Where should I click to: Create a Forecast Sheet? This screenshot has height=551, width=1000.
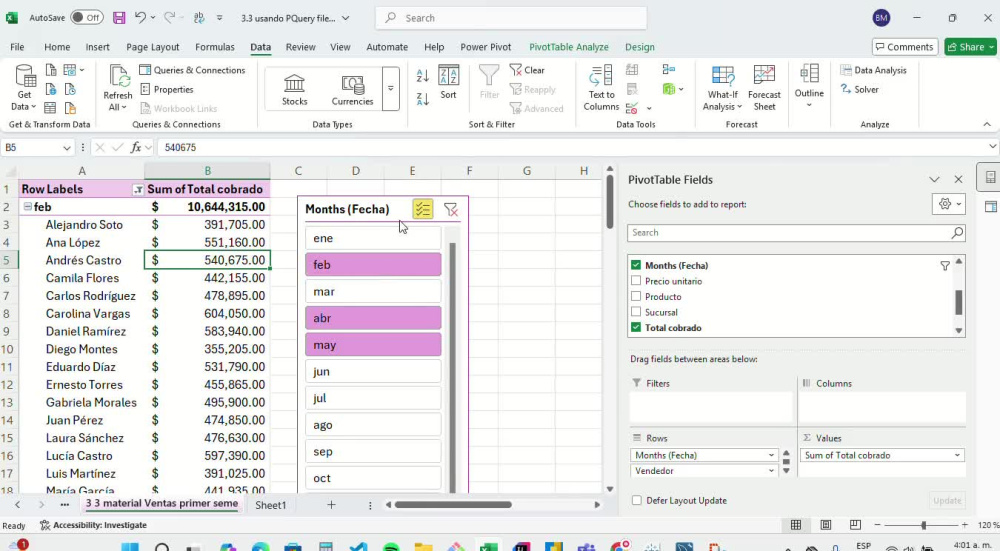point(764,88)
